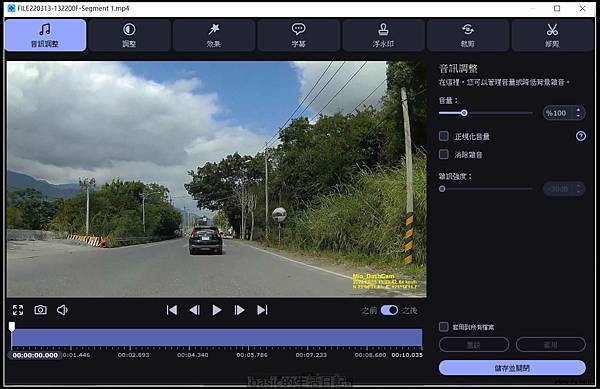This screenshot has width=600, height=389.
Task: Click the 00:07.233 timeline label
Action: click(x=311, y=355)
